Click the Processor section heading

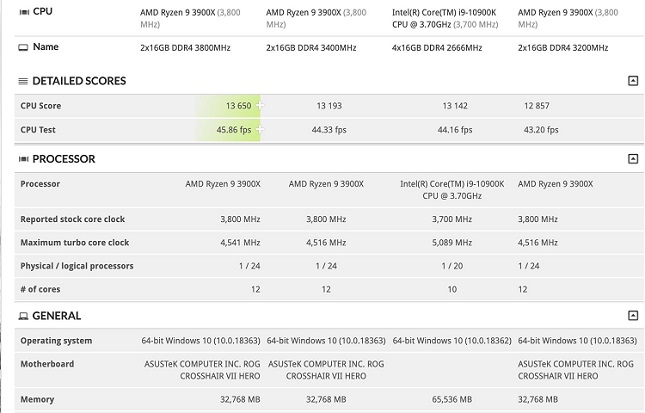(x=64, y=159)
